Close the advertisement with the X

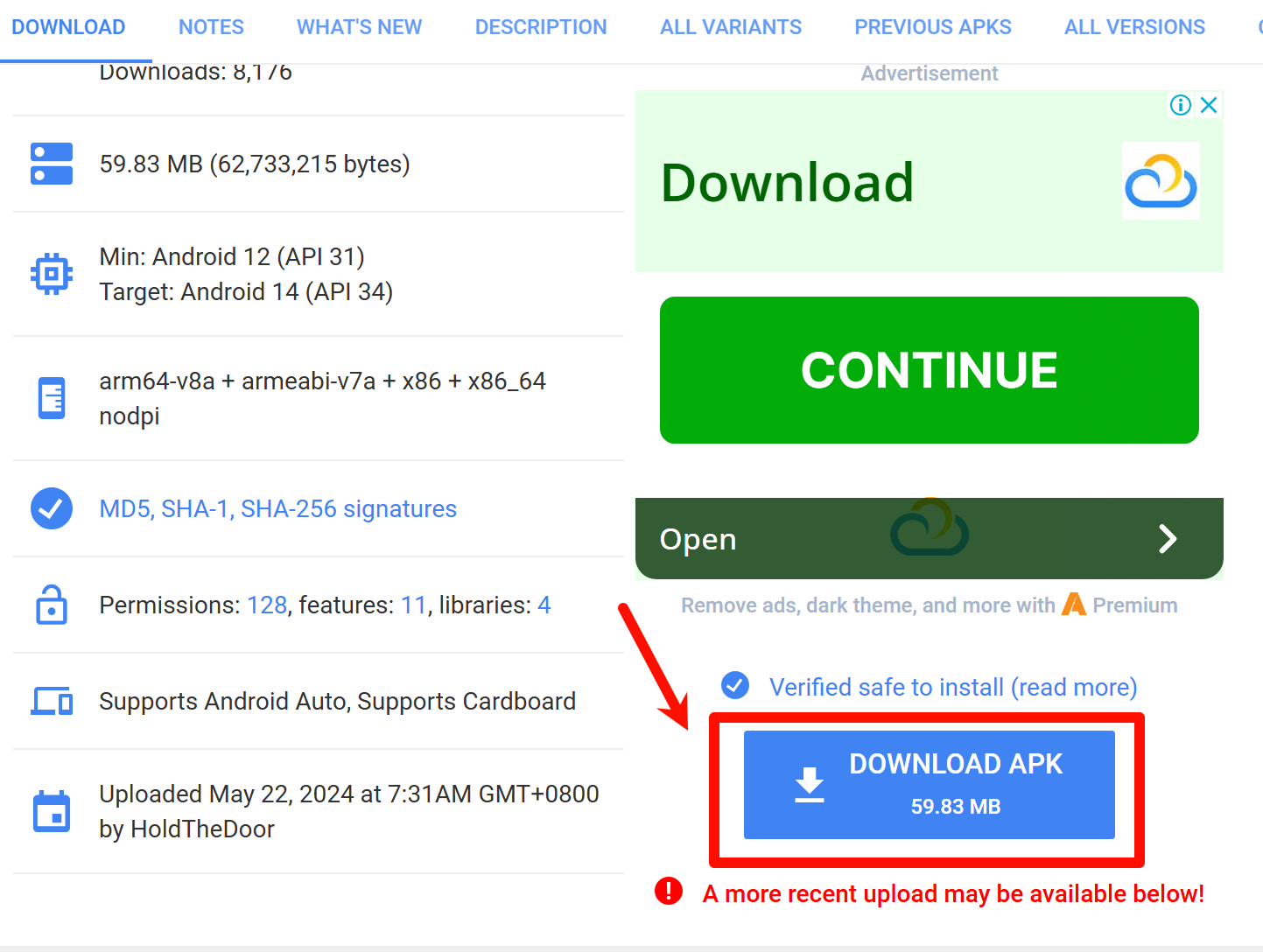coord(1210,105)
